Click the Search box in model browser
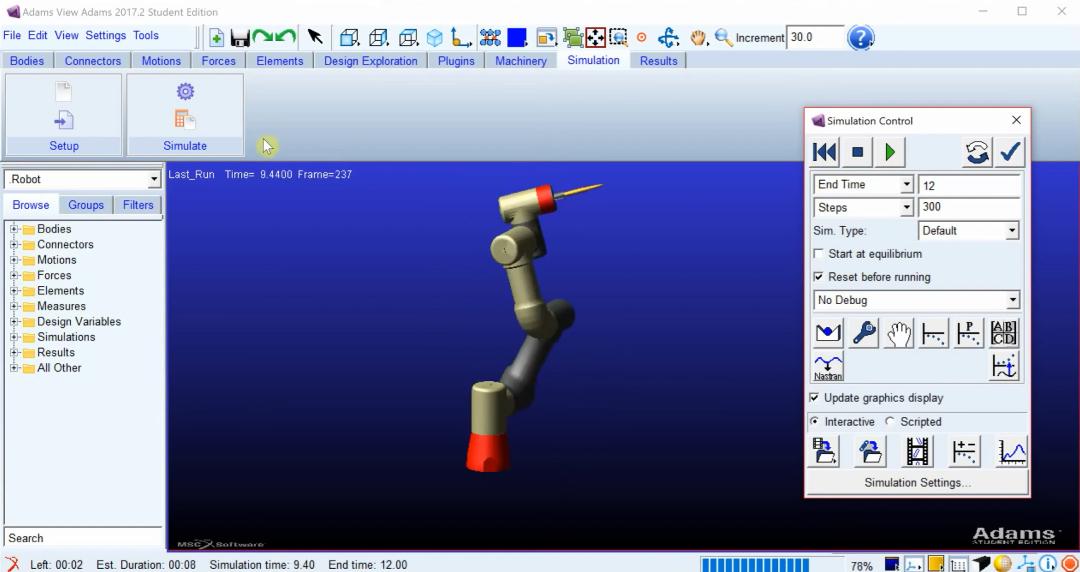This screenshot has height=572, width=1080. coord(83,538)
